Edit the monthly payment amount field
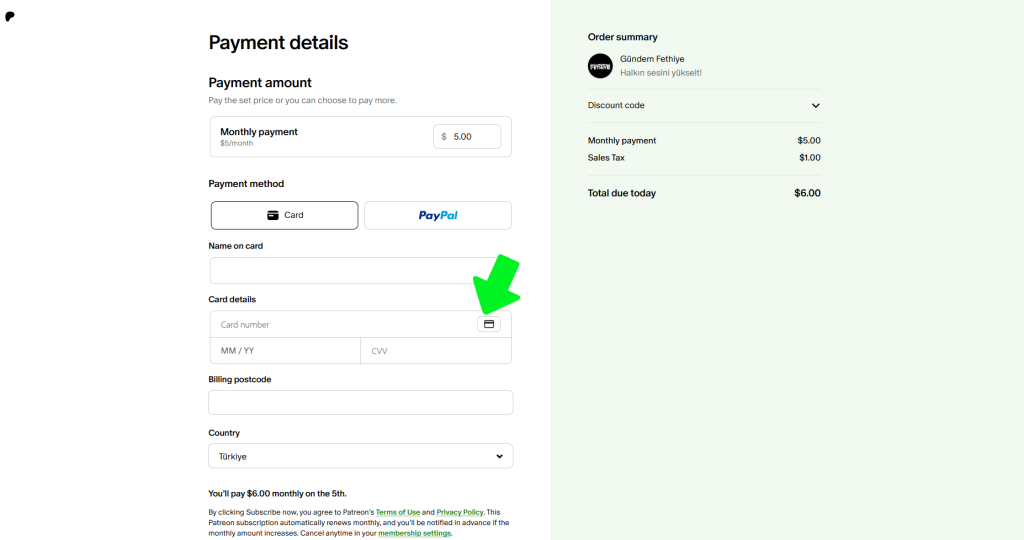This screenshot has width=1024, height=540. (x=470, y=137)
